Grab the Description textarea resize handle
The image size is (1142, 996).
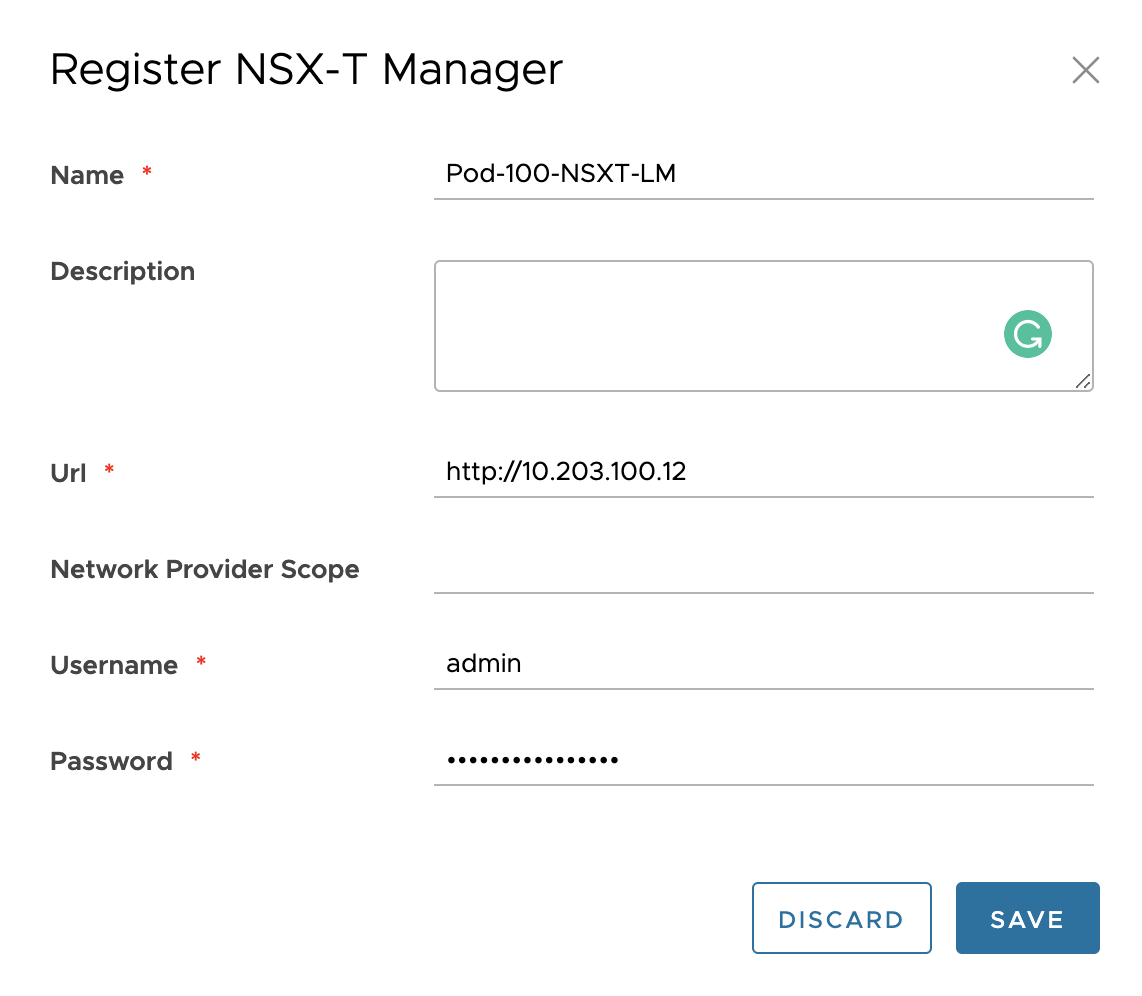(x=1083, y=381)
